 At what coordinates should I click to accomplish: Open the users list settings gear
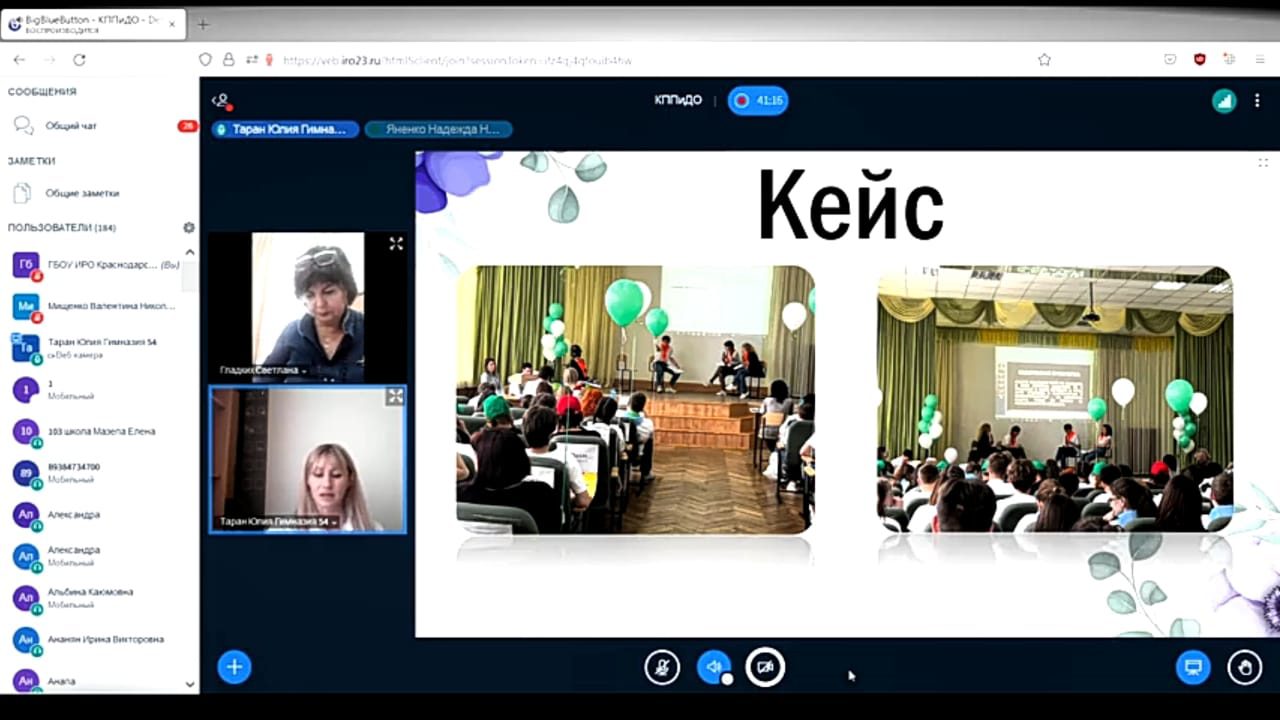pyautogui.click(x=189, y=228)
